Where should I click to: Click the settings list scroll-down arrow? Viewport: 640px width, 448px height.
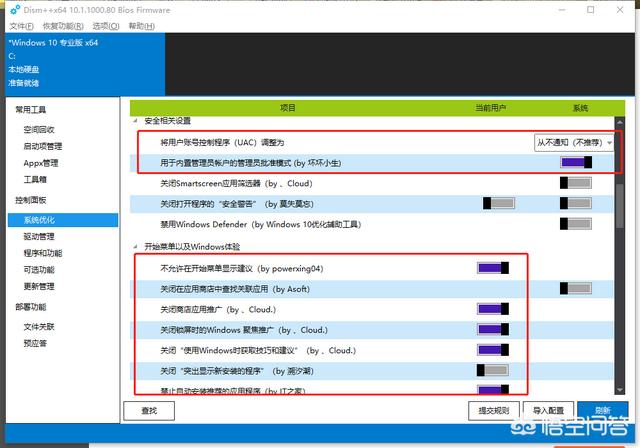tap(620, 390)
